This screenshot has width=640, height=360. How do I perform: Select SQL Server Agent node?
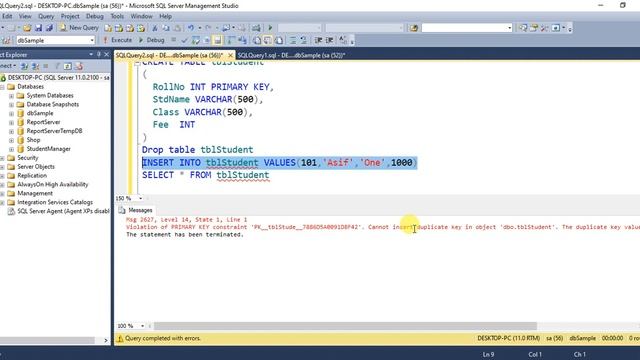coord(63,211)
